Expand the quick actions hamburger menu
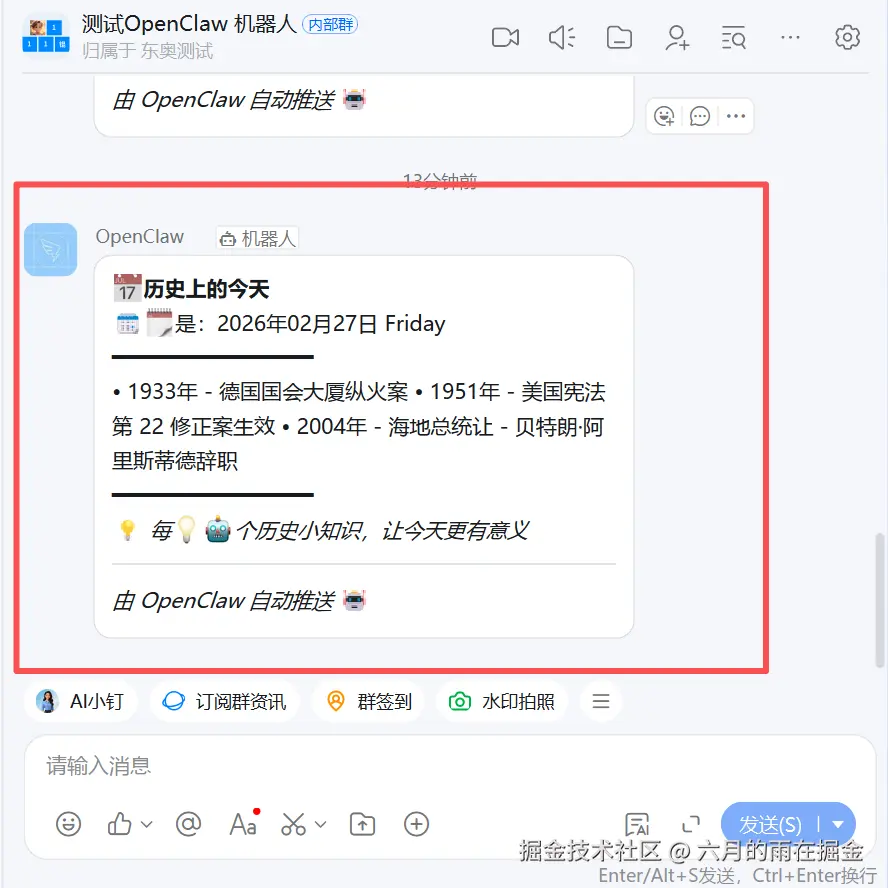This screenshot has width=888, height=888. point(601,701)
